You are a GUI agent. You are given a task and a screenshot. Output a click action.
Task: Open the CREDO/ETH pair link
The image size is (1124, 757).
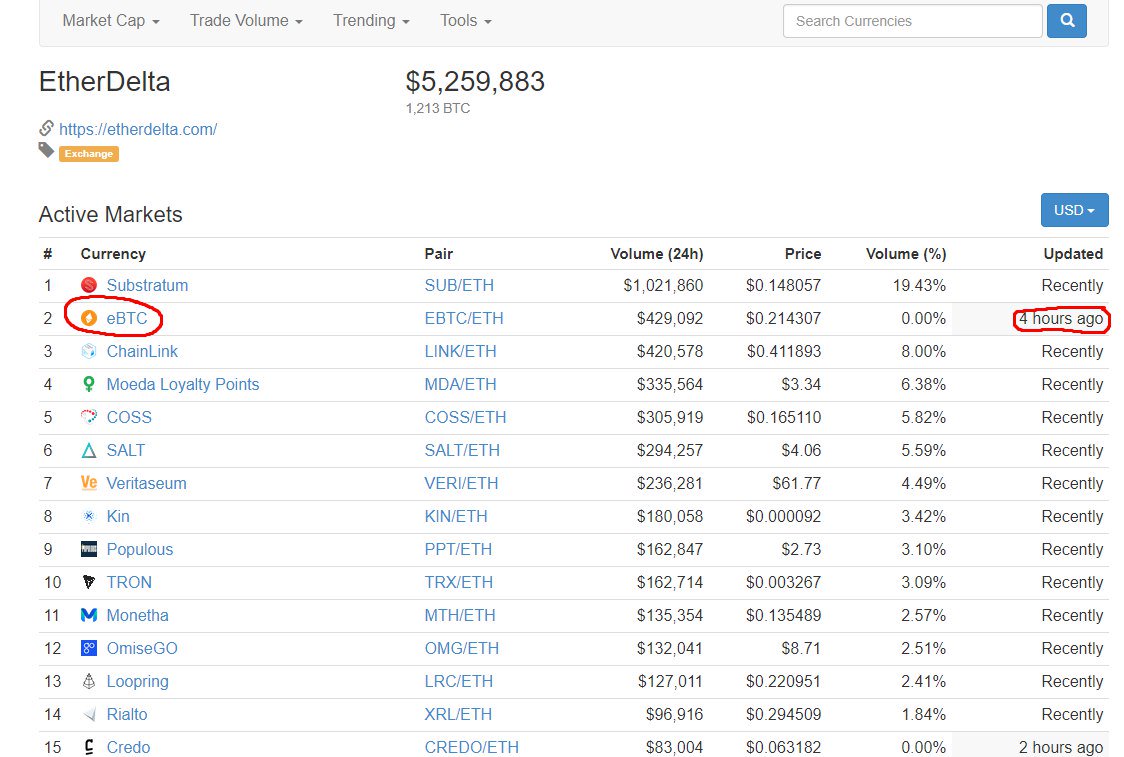pyautogui.click(x=472, y=747)
